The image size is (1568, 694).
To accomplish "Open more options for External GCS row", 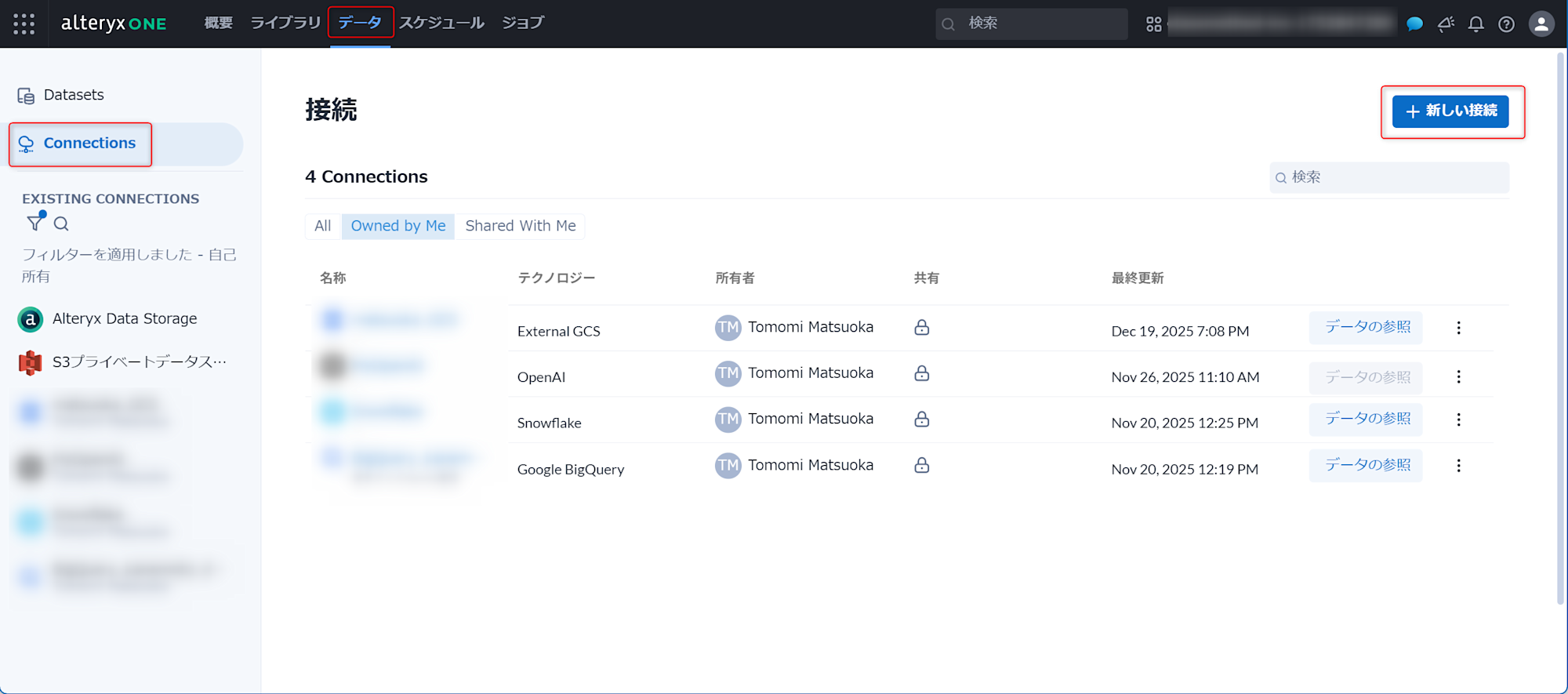I will coord(1458,328).
